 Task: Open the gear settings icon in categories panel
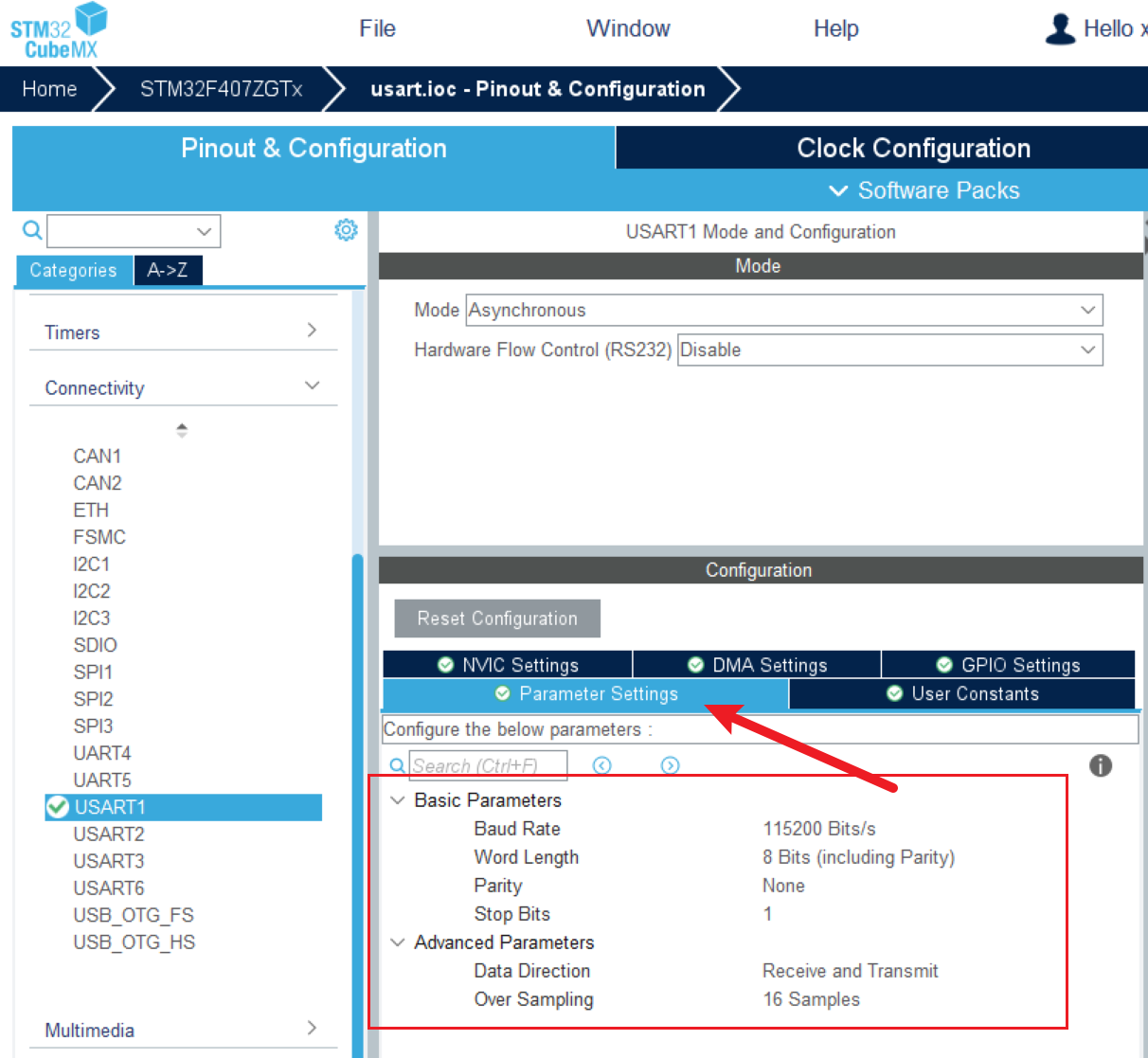pos(346,230)
